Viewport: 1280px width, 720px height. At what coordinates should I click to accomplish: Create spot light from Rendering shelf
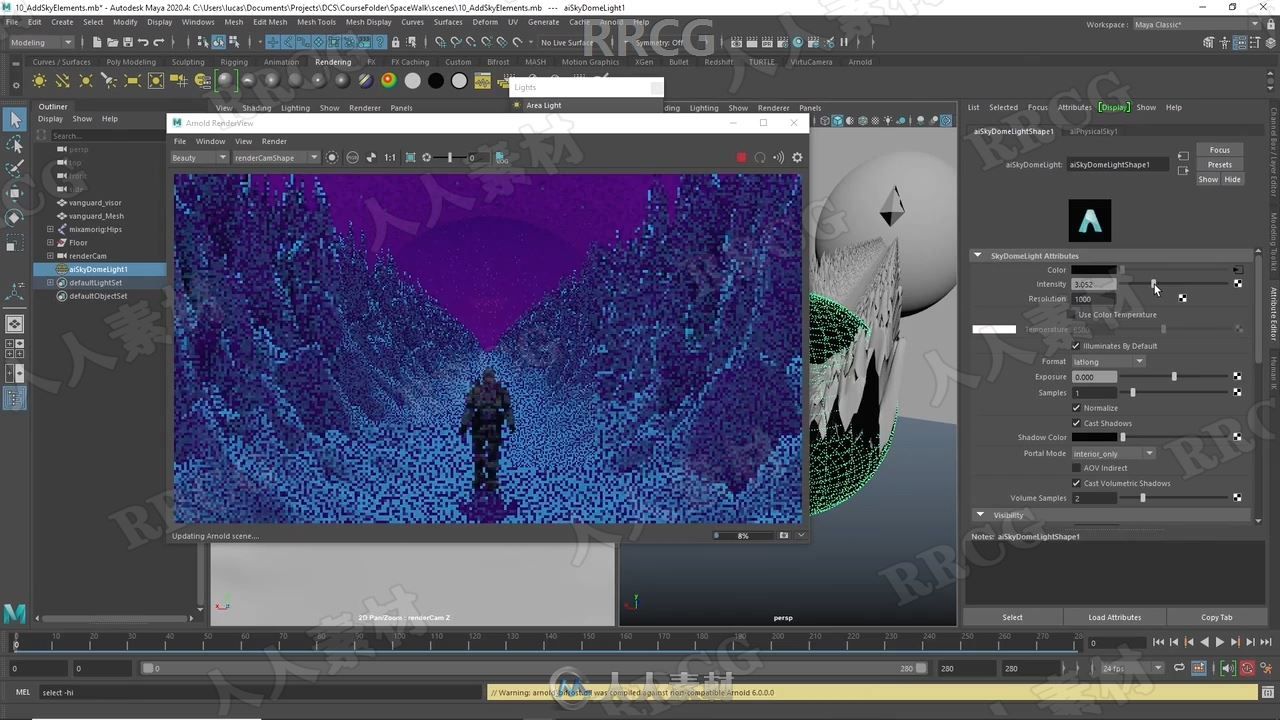pos(109,81)
